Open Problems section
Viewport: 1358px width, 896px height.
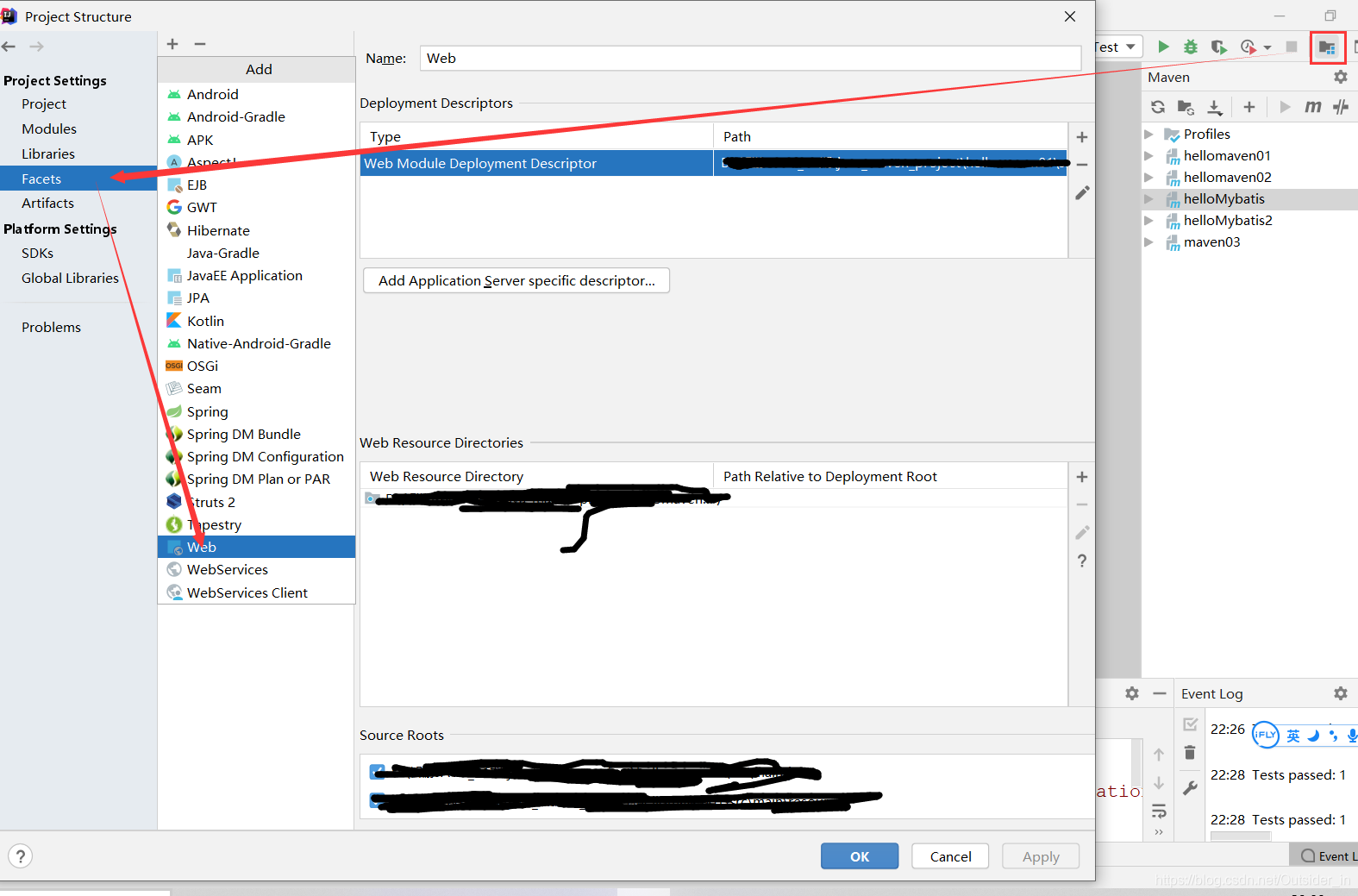(51, 327)
